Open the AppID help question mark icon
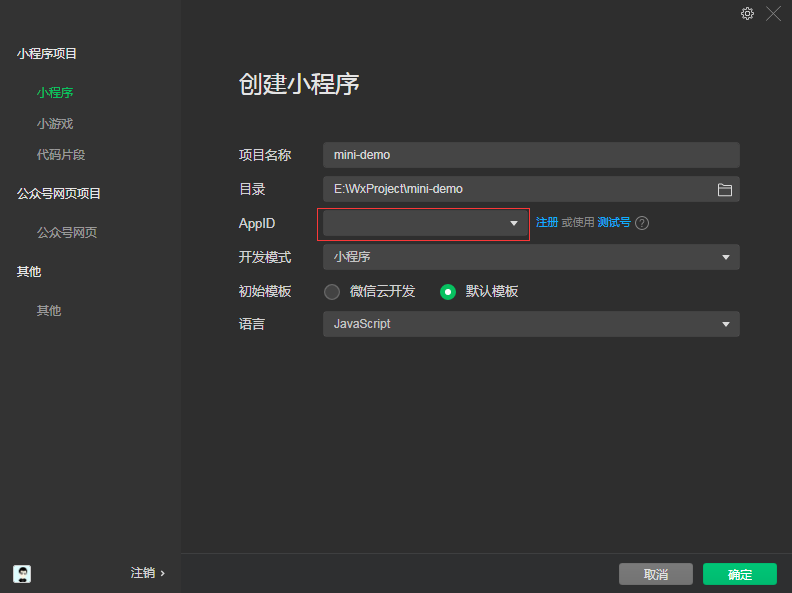 642,223
